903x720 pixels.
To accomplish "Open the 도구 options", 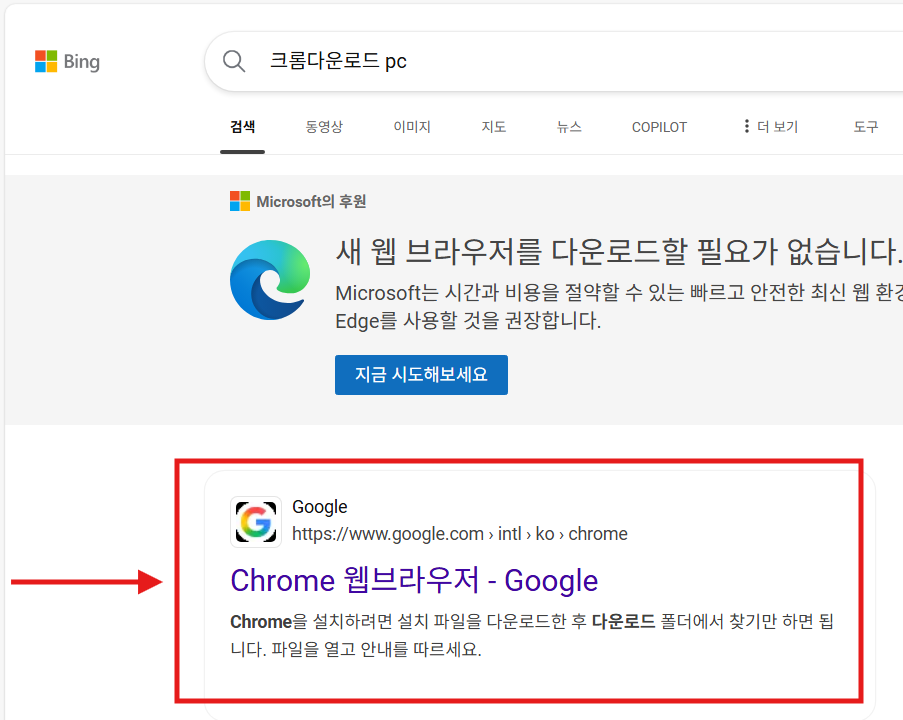I will 864,127.
